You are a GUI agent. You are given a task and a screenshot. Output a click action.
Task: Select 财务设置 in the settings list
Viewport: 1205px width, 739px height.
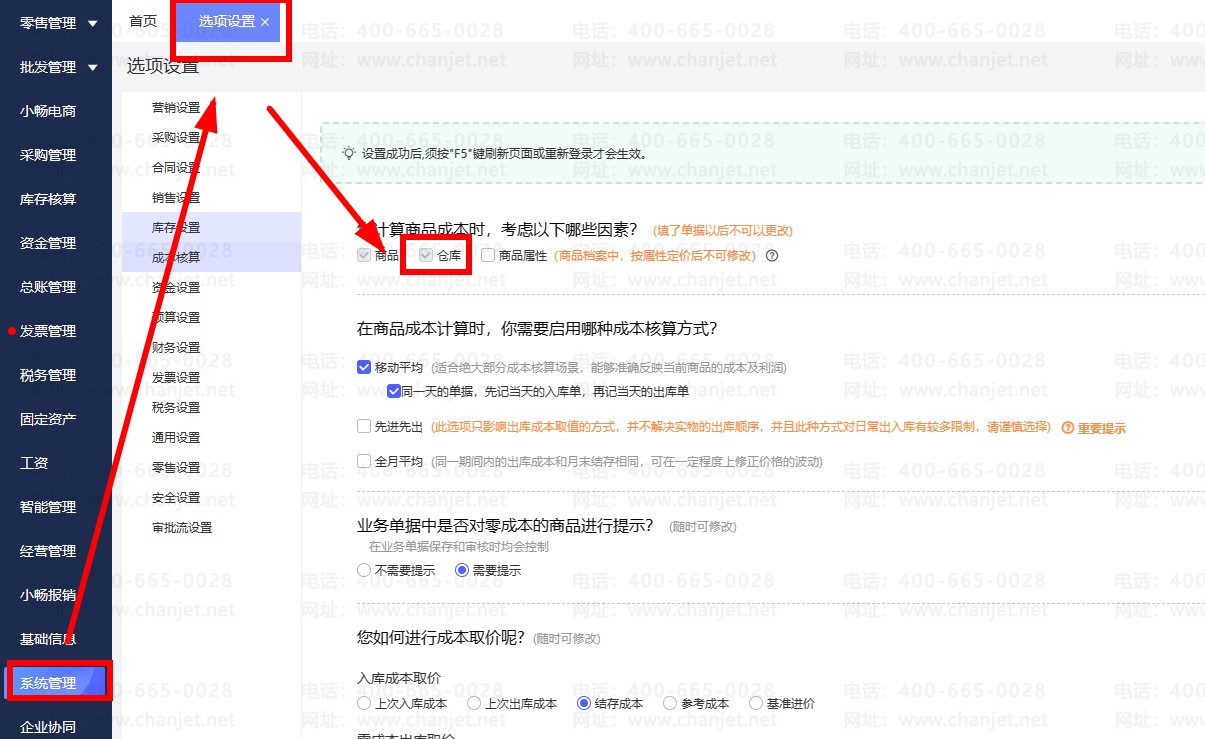pyautogui.click(x=176, y=347)
